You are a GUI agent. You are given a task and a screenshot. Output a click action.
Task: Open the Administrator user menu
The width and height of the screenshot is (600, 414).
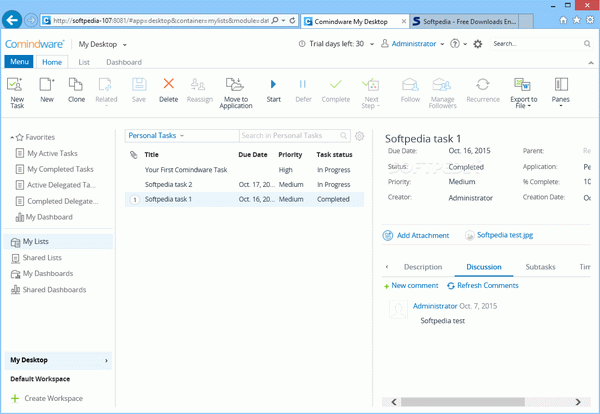click(x=412, y=44)
